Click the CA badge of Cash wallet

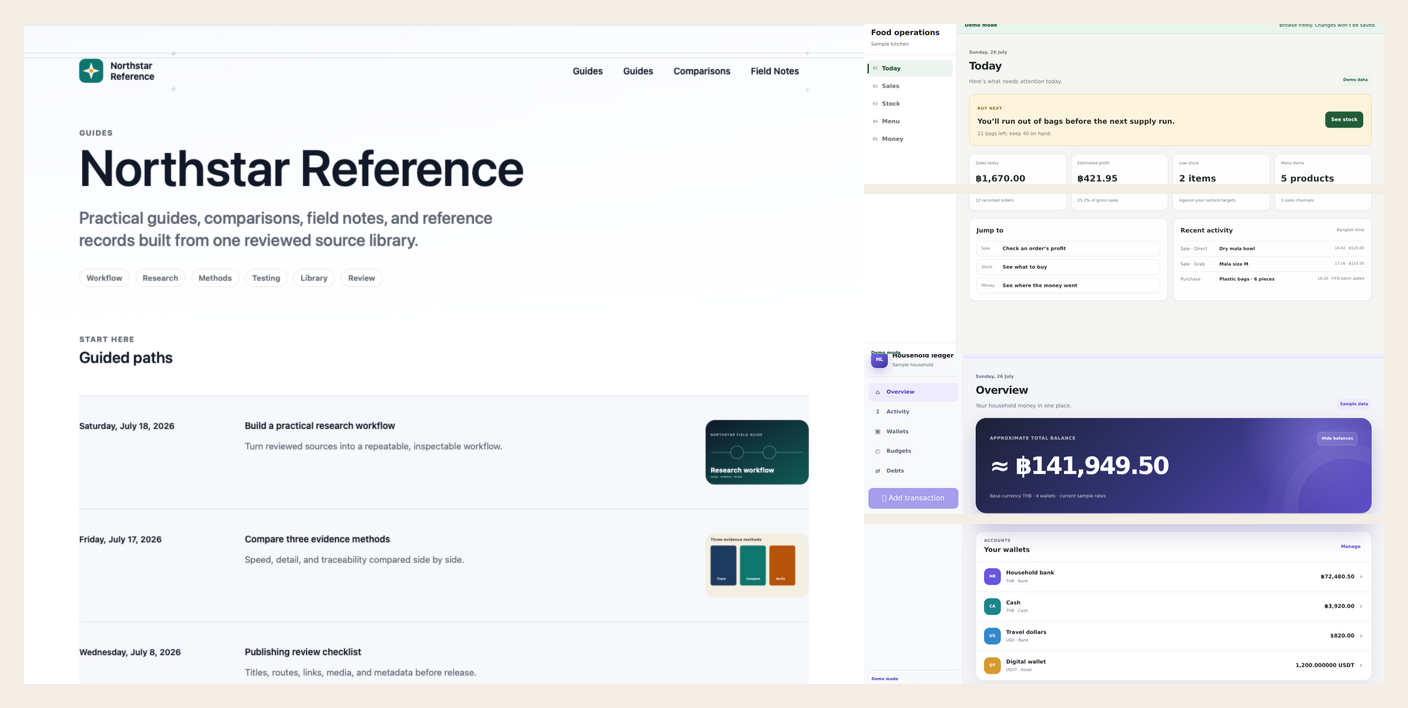[x=992, y=606]
